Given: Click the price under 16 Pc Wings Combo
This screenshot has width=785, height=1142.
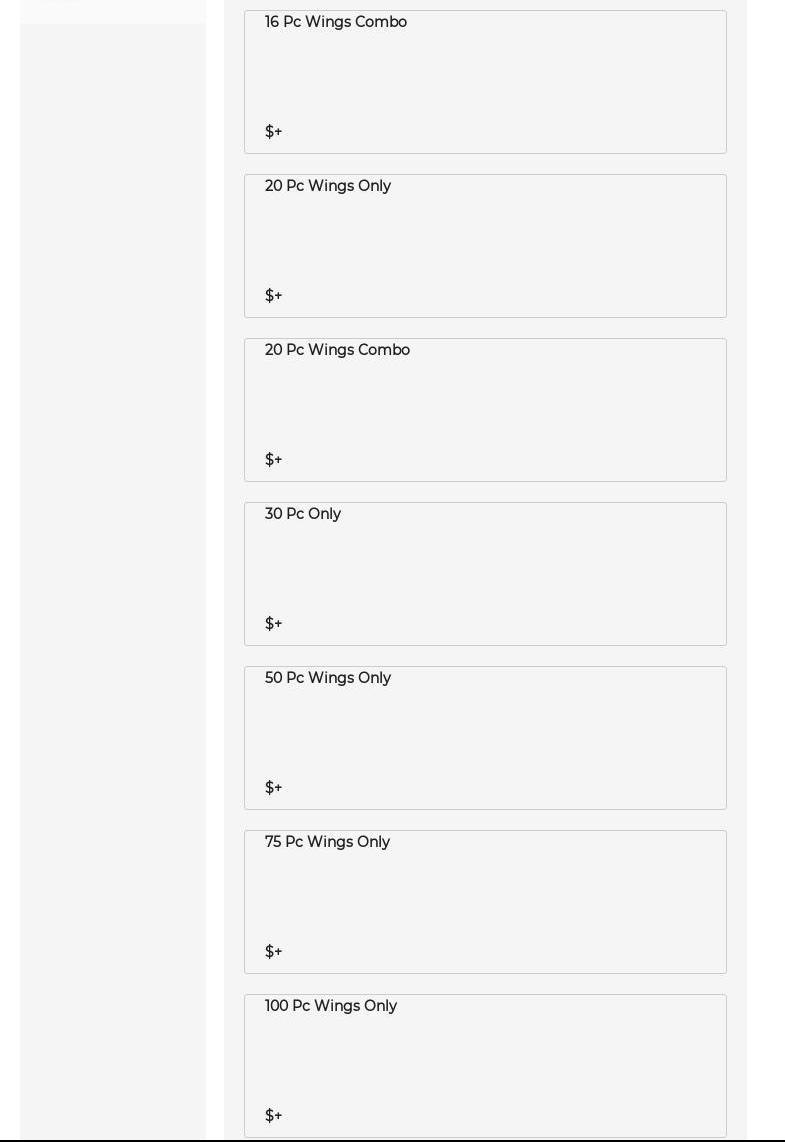Looking at the screenshot, I should [273, 132].
